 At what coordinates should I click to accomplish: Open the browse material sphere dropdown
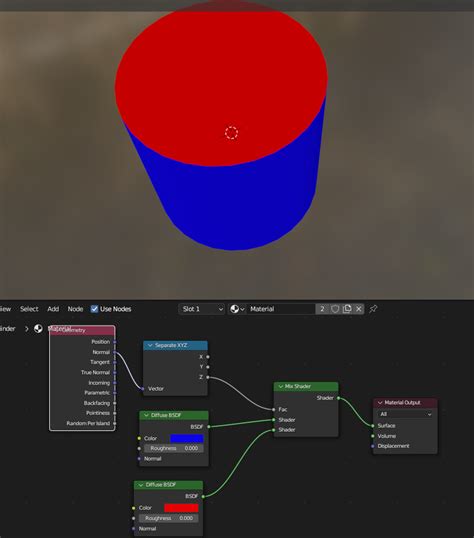[237, 309]
